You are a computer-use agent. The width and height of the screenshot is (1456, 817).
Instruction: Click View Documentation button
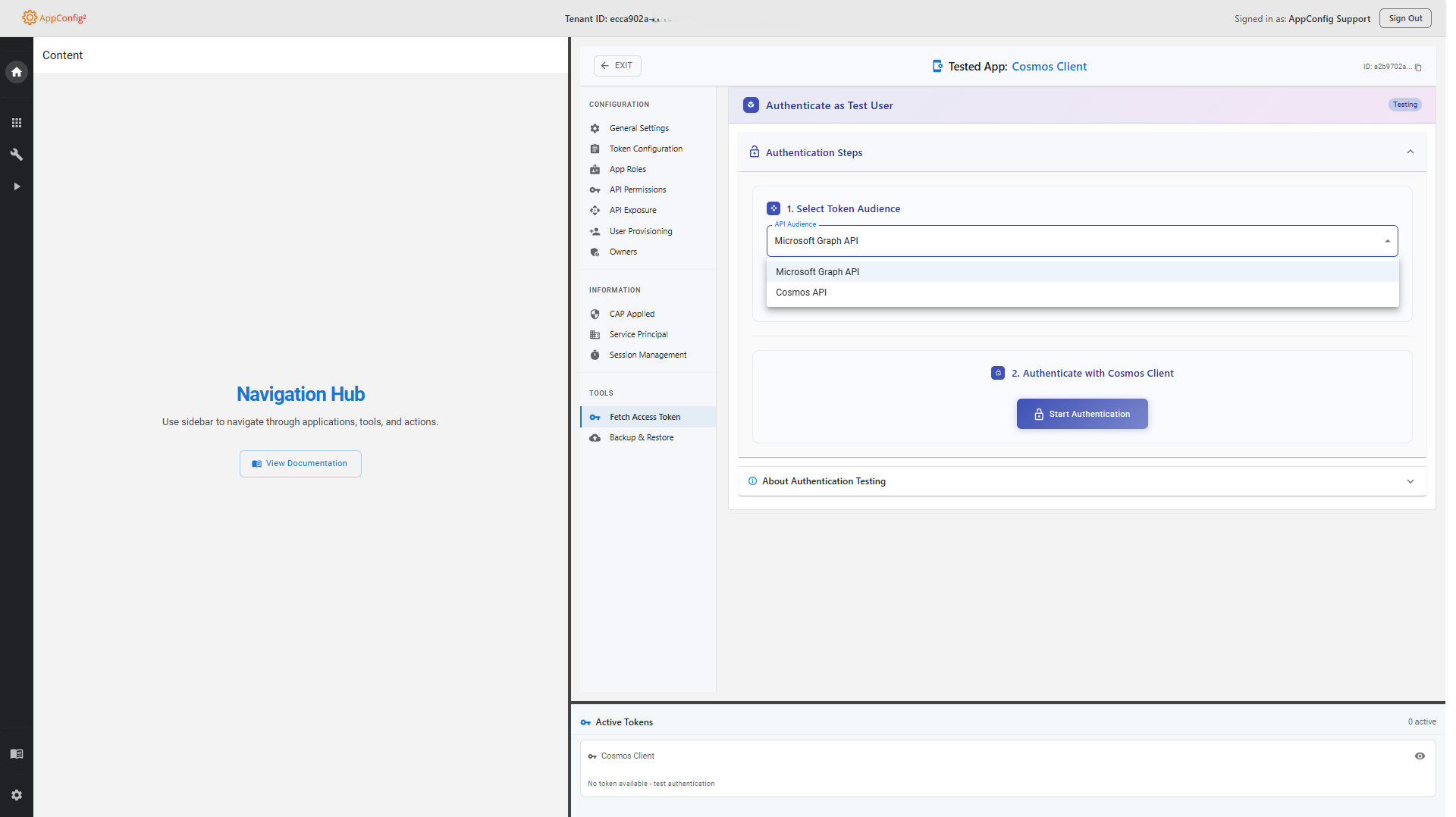(300, 464)
